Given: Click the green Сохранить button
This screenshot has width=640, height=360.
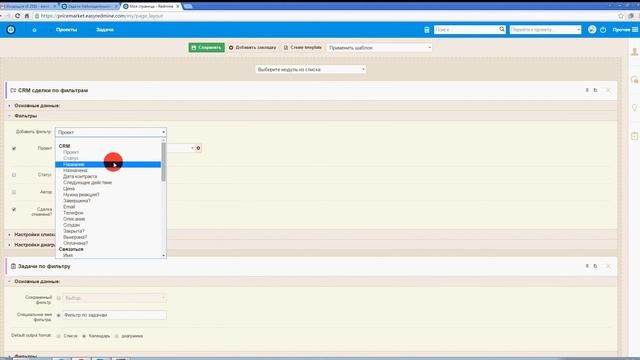Looking at the screenshot, I should 207,48.
